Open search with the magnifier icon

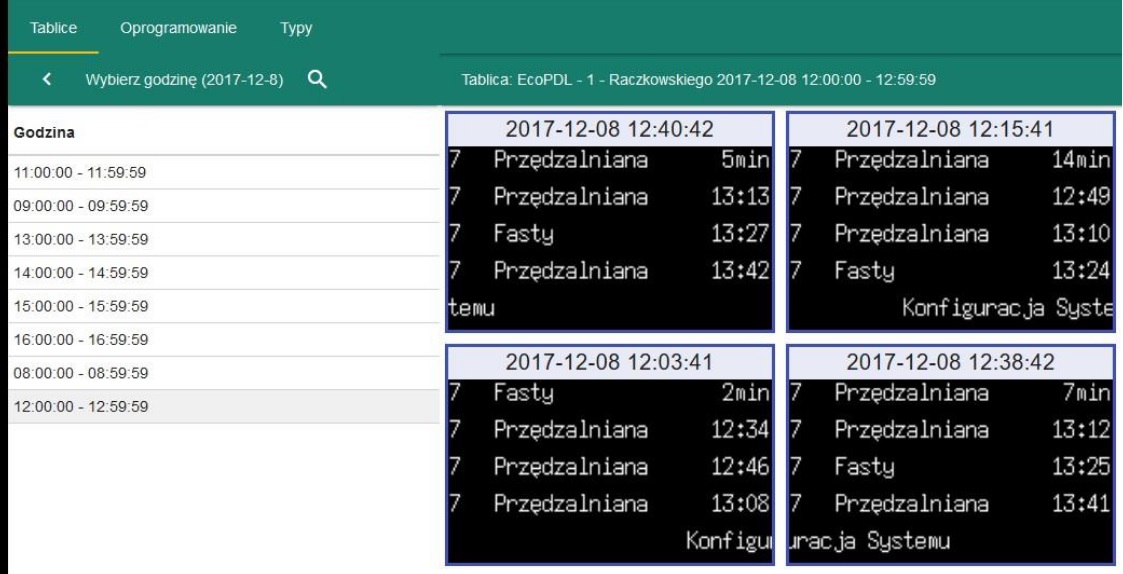pos(317,80)
